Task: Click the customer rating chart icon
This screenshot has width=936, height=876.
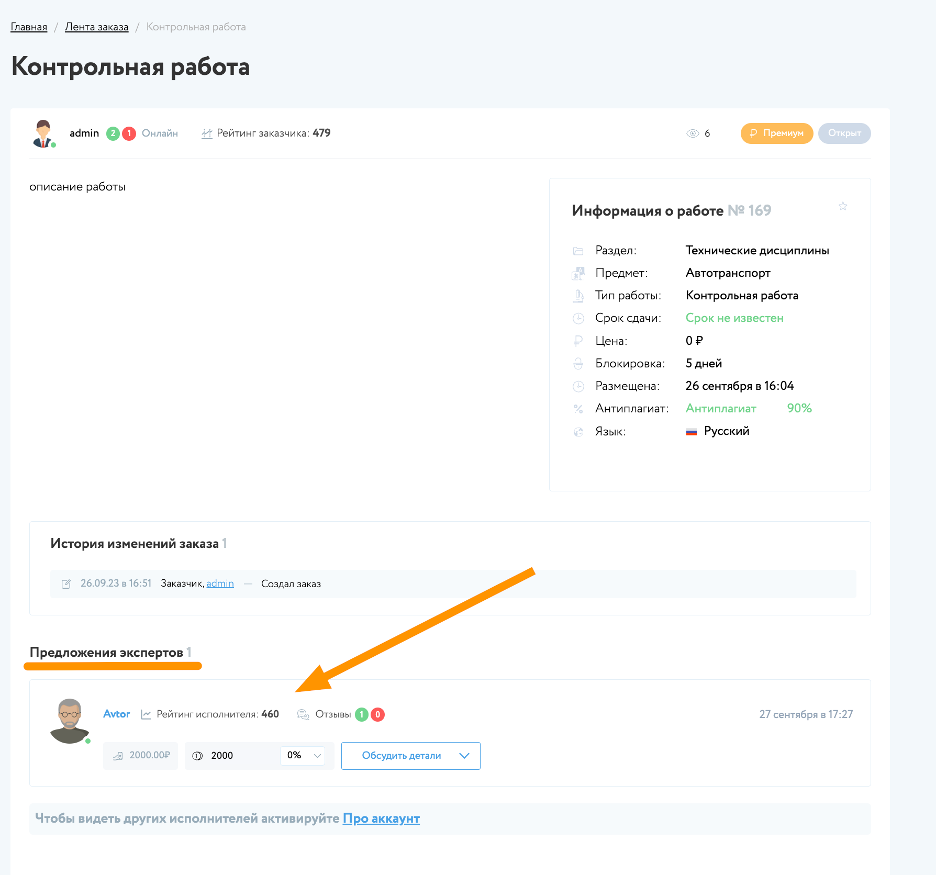Action: pos(207,133)
